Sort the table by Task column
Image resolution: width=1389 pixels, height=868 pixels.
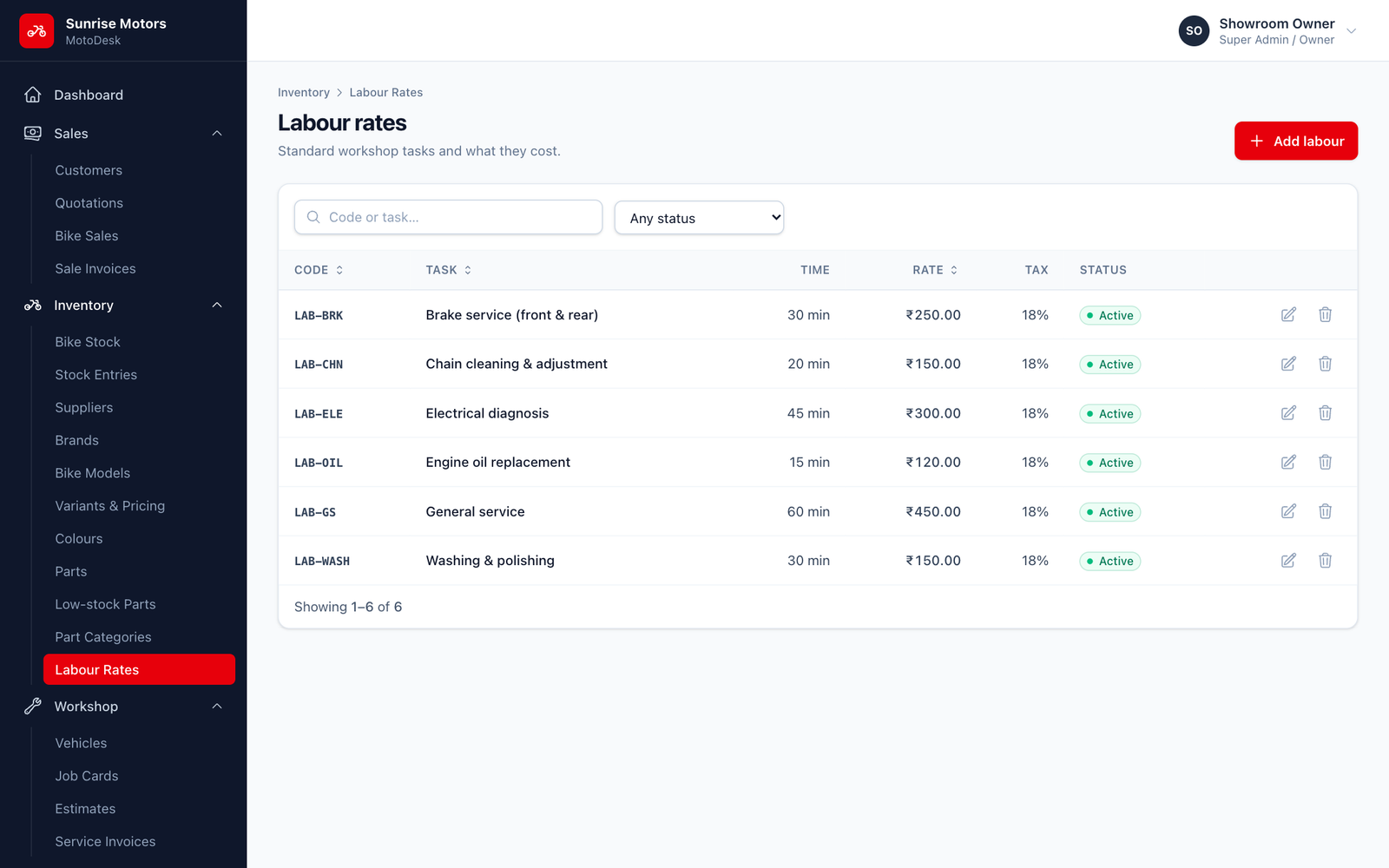point(449,270)
